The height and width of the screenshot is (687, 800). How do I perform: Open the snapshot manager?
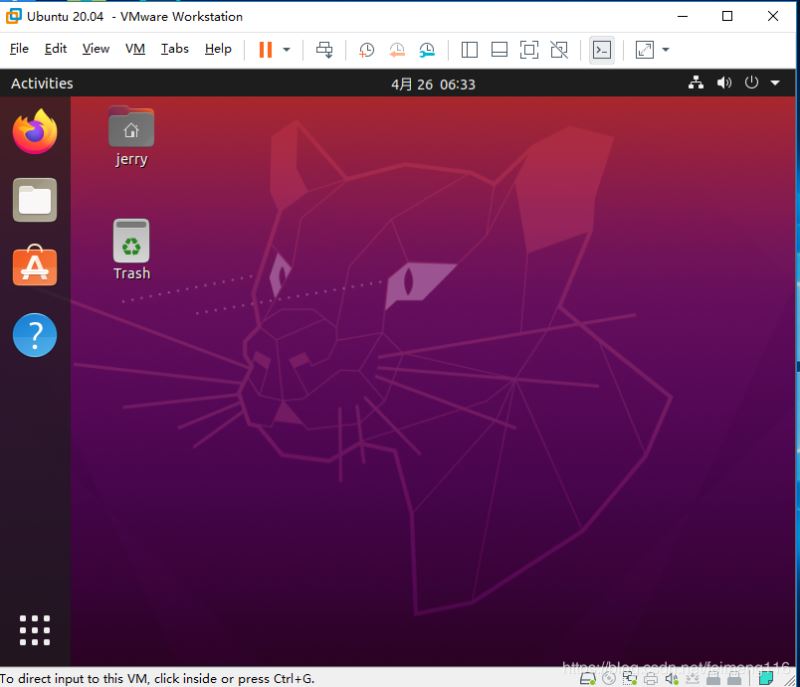pos(427,49)
